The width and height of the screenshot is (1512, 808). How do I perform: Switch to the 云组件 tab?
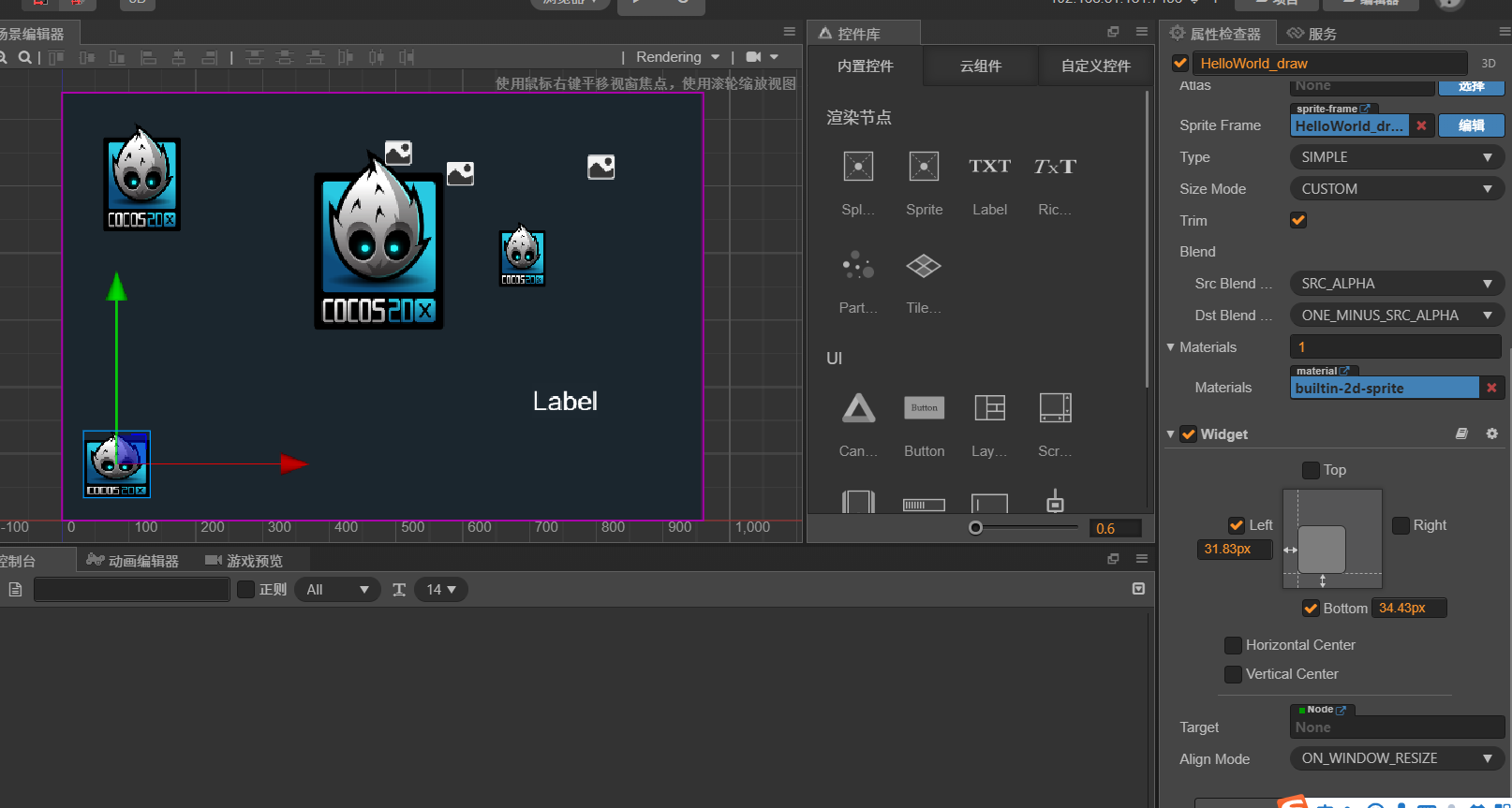(981, 66)
